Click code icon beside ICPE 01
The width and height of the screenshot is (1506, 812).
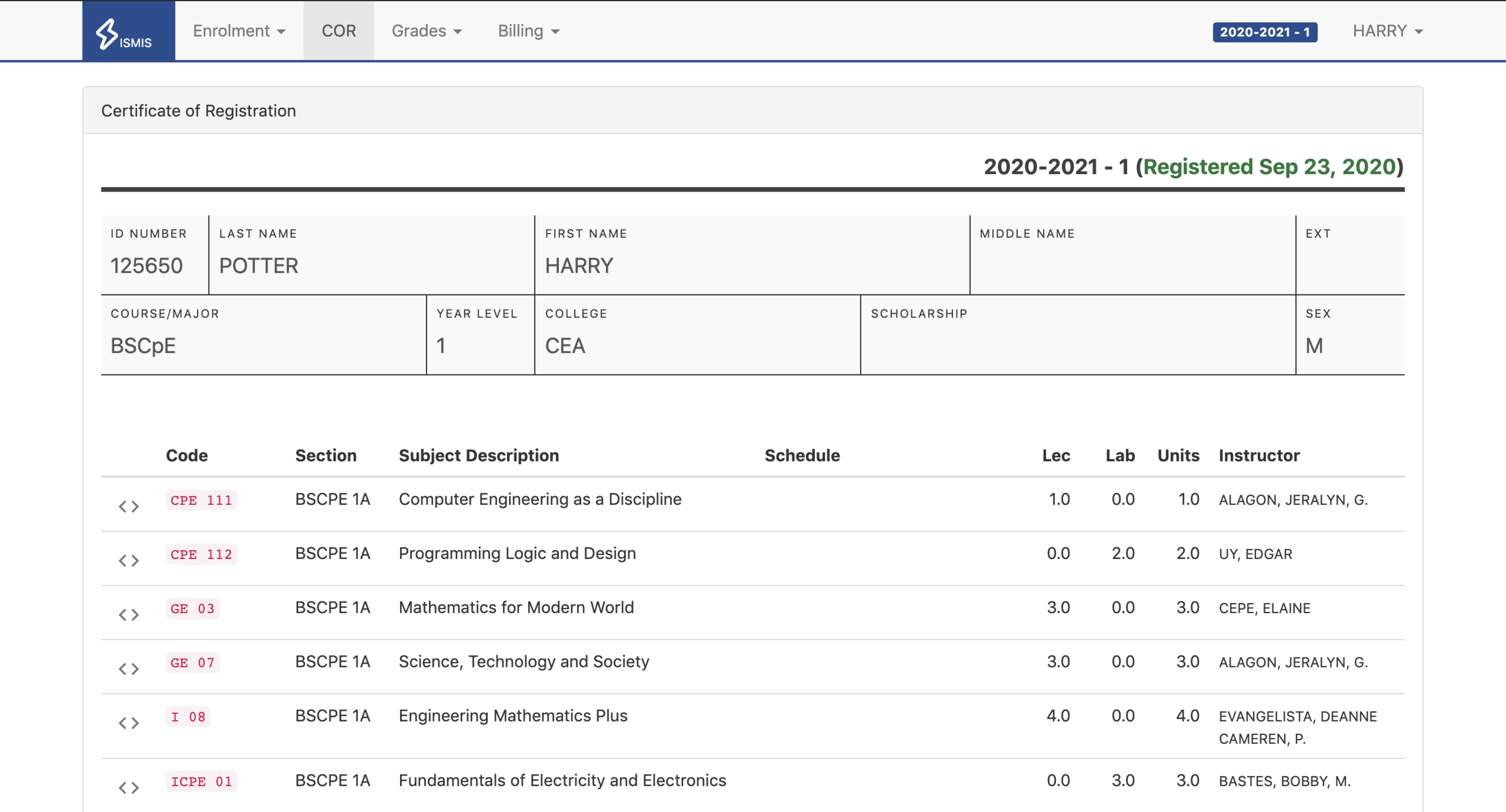coord(129,788)
